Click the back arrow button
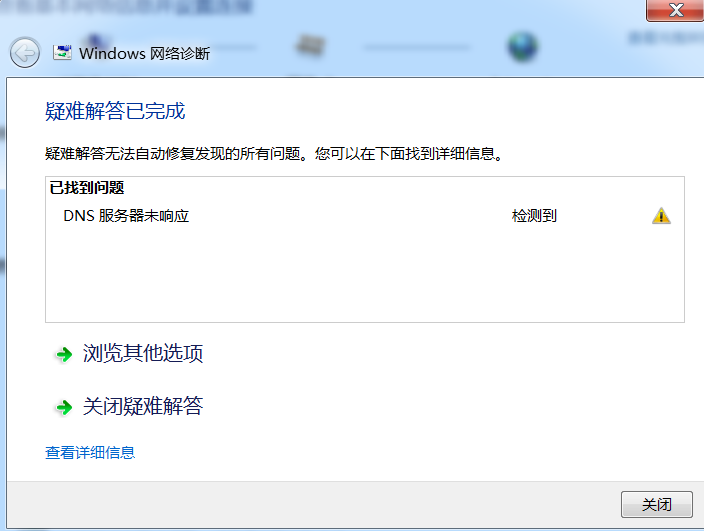 25,53
